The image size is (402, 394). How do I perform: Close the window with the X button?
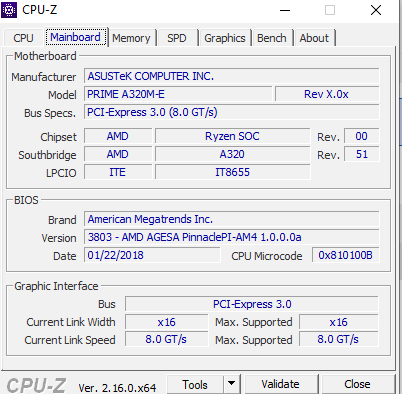pos(376,10)
